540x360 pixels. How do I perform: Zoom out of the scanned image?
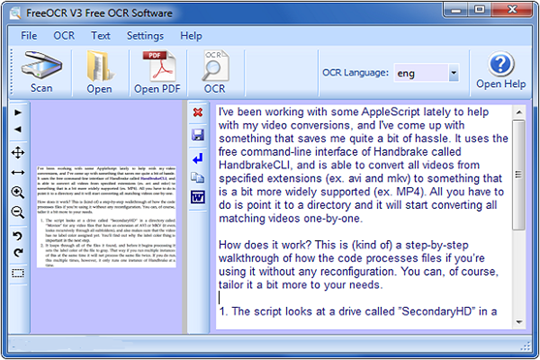[x=18, y=212]
